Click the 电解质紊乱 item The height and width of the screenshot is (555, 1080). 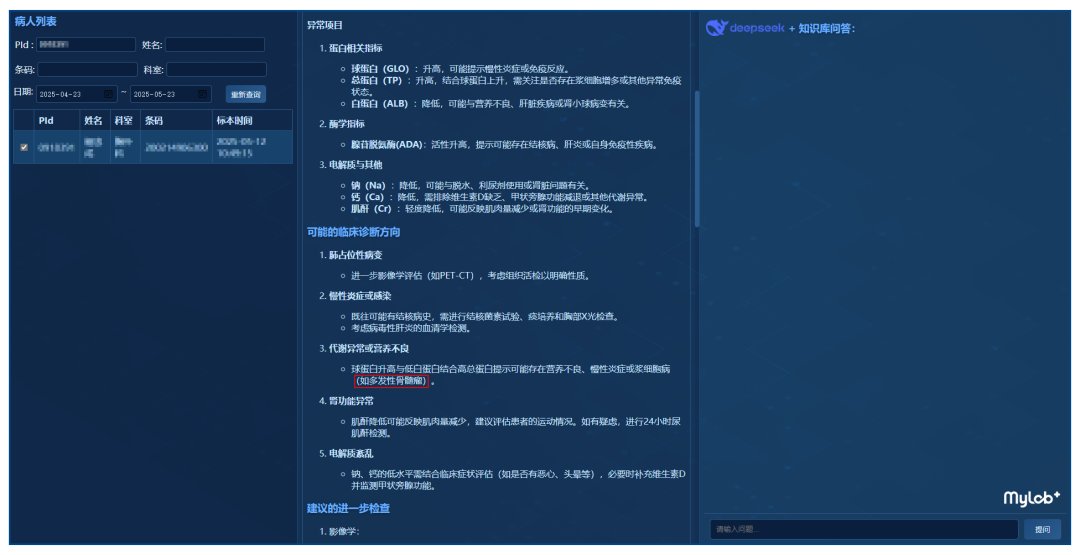[351, 454]
